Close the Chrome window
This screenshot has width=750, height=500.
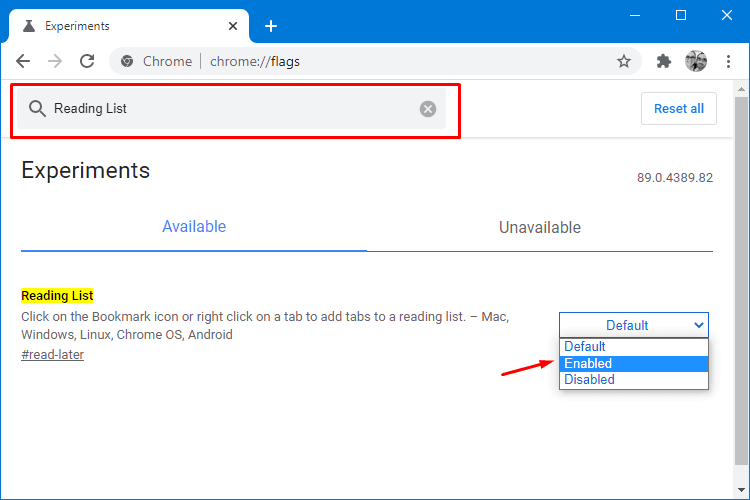pos(727,16)
